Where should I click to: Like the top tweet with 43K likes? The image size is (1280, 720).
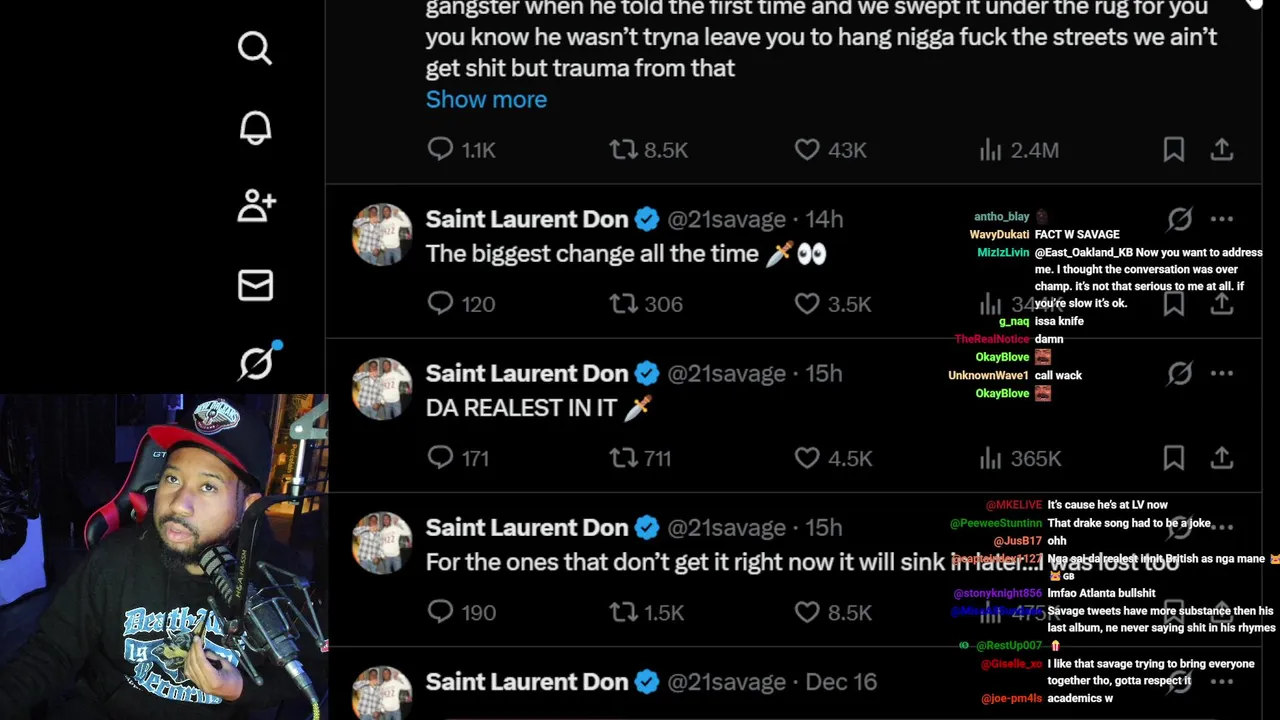coord(807,150)
